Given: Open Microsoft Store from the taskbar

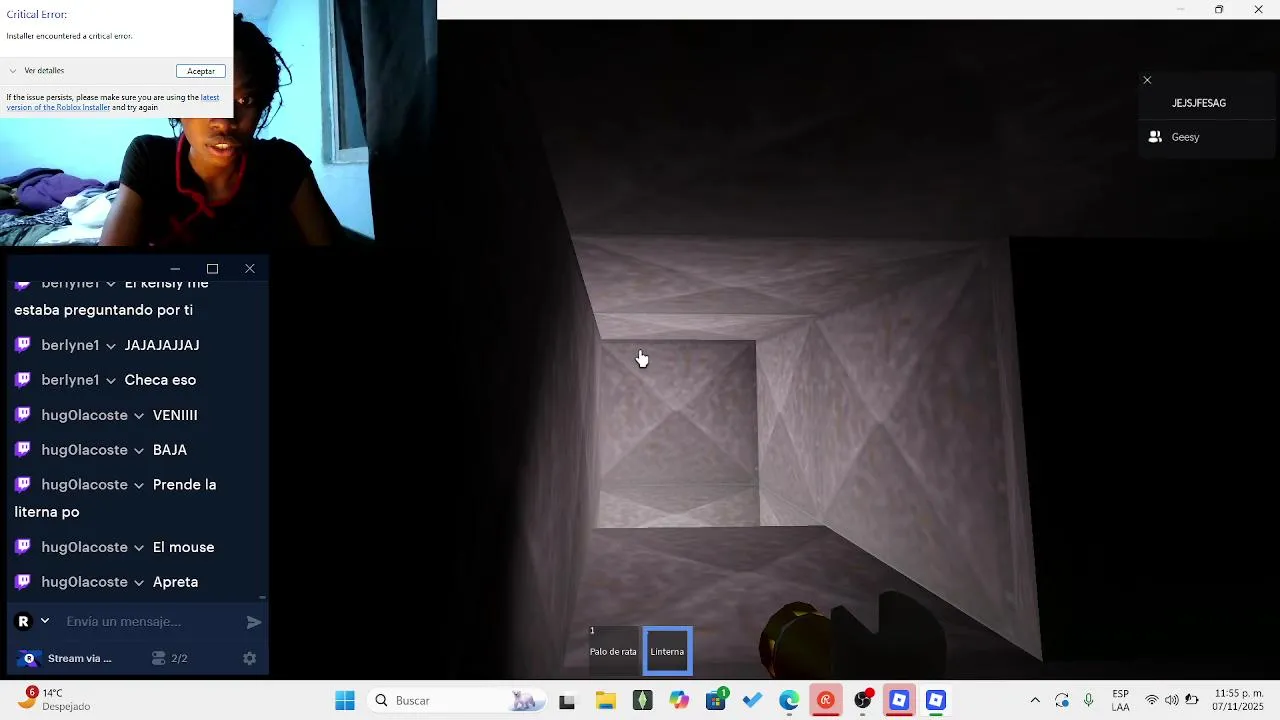Looking at the screenshot, I should pyautogui.click(x=716, y=701).
